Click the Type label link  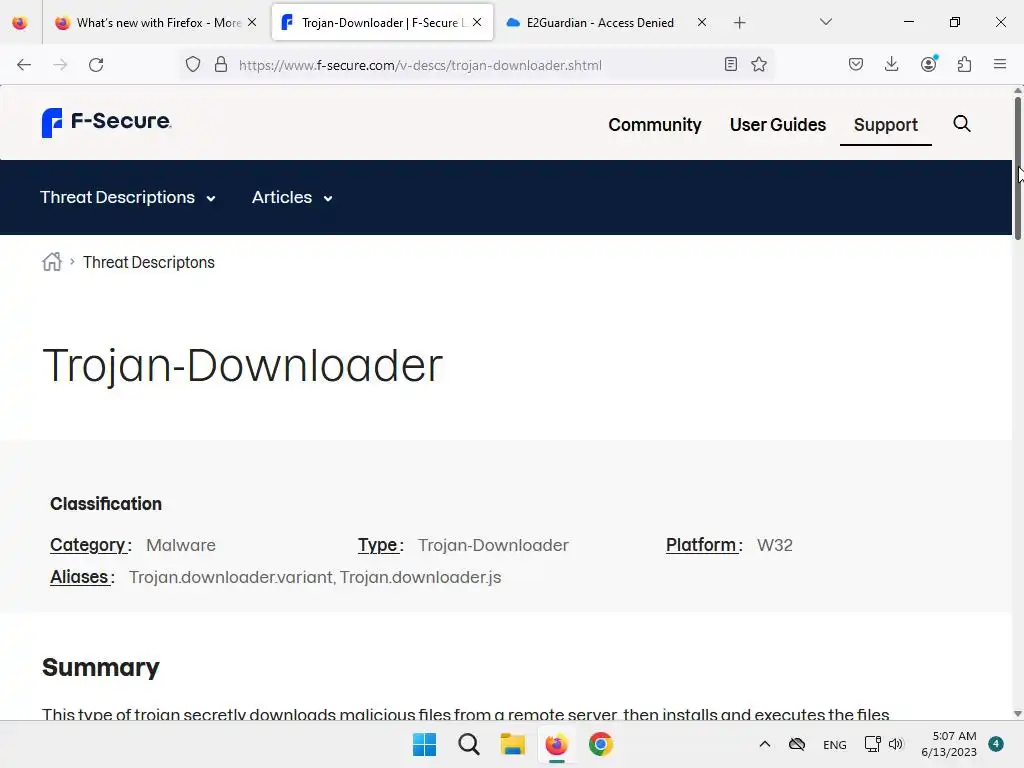pos(377,545)
